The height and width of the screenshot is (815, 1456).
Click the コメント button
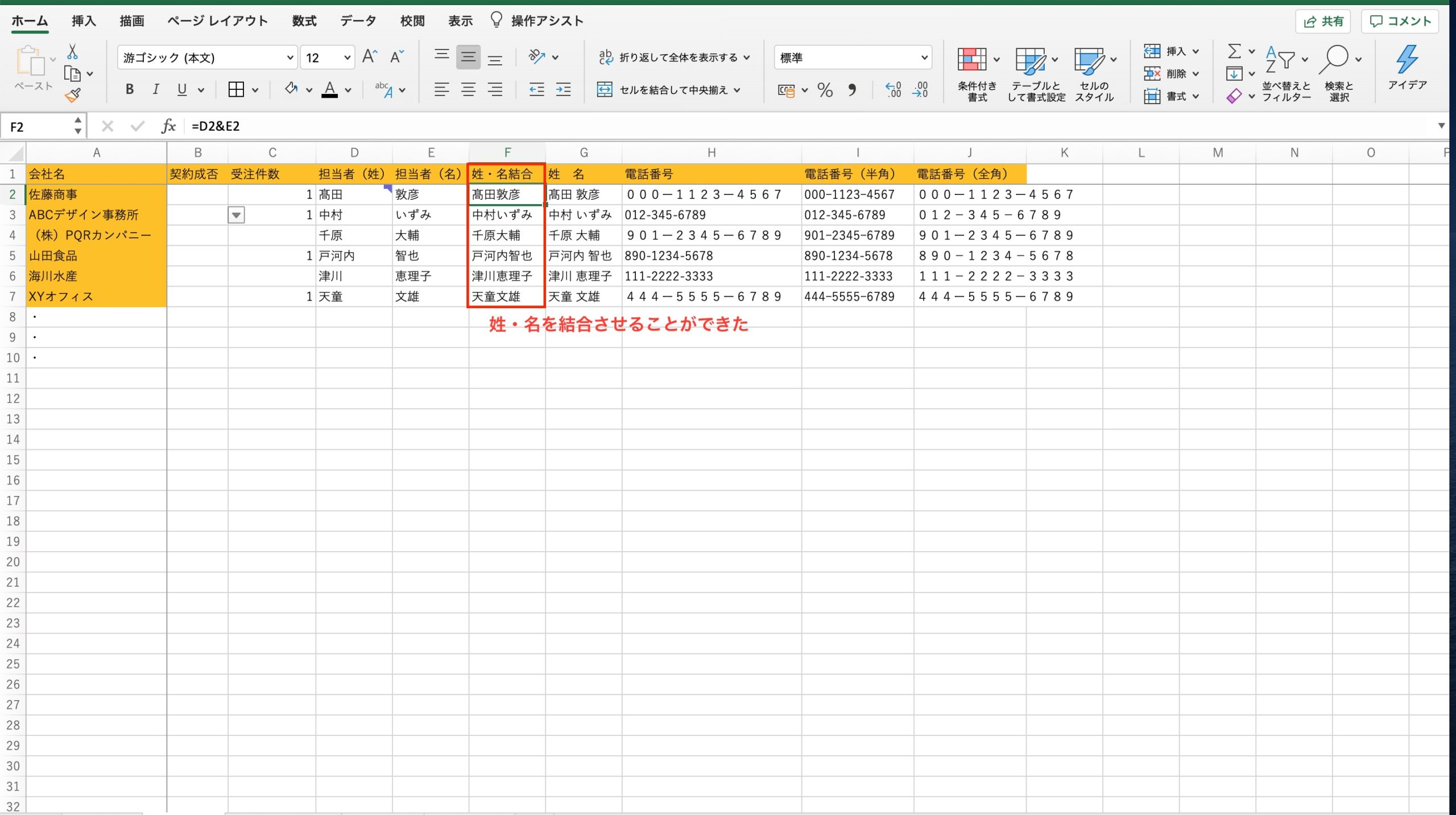point(1400,22)
